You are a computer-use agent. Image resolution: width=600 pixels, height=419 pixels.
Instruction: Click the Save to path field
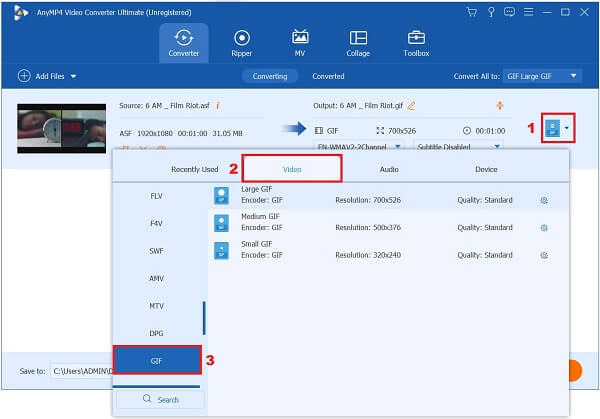point(83,371)
